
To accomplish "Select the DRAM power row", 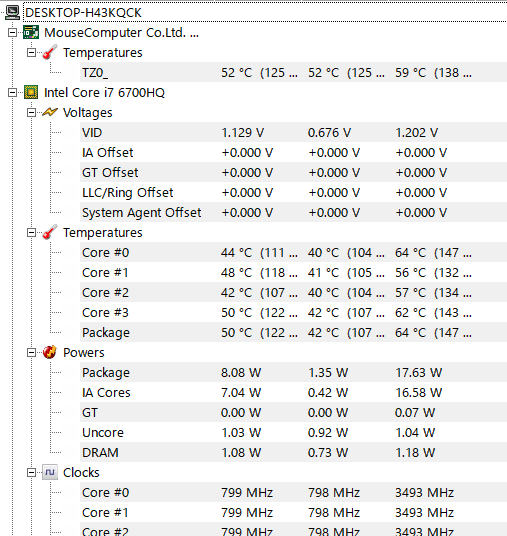I will pos(293,453).
